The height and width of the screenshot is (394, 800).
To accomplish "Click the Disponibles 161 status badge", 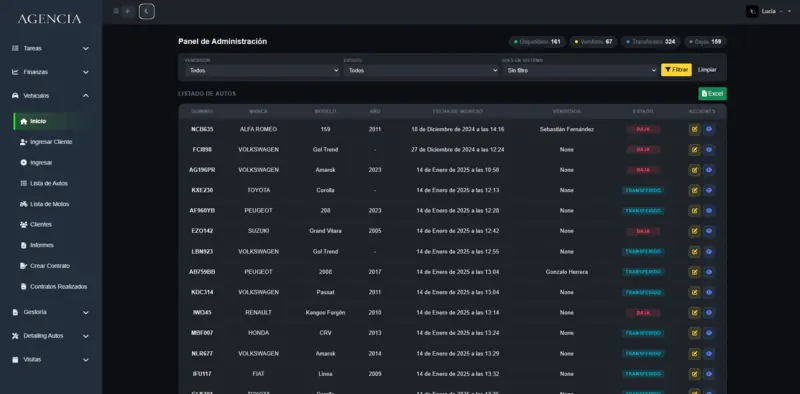I will [x=537, y=42].
